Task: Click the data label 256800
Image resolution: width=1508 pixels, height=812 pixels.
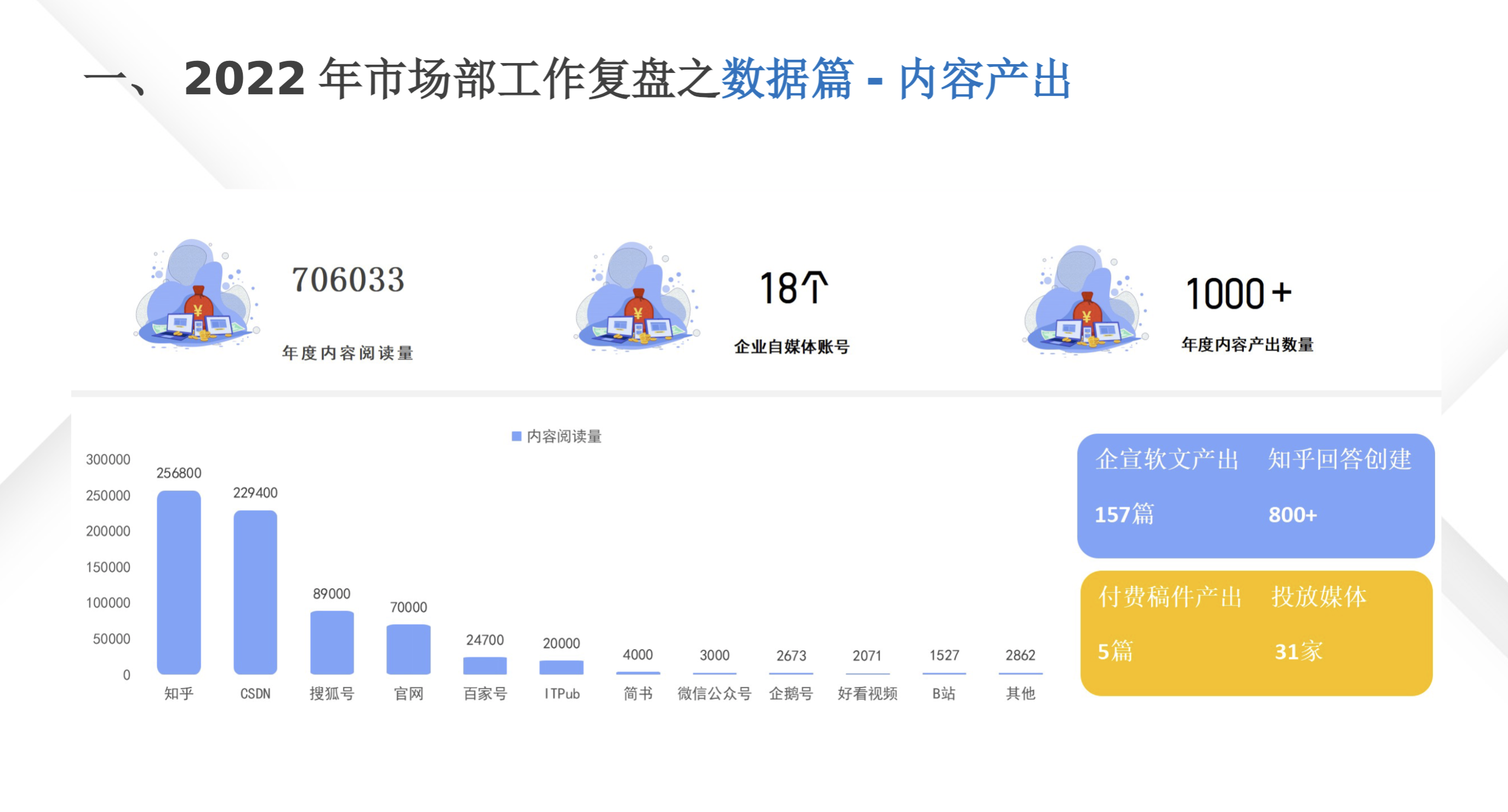Action: (x=179, y=473)
